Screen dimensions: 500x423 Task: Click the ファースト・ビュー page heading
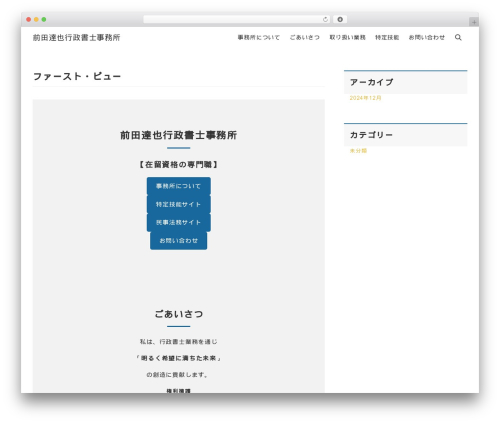click(77, 76)
